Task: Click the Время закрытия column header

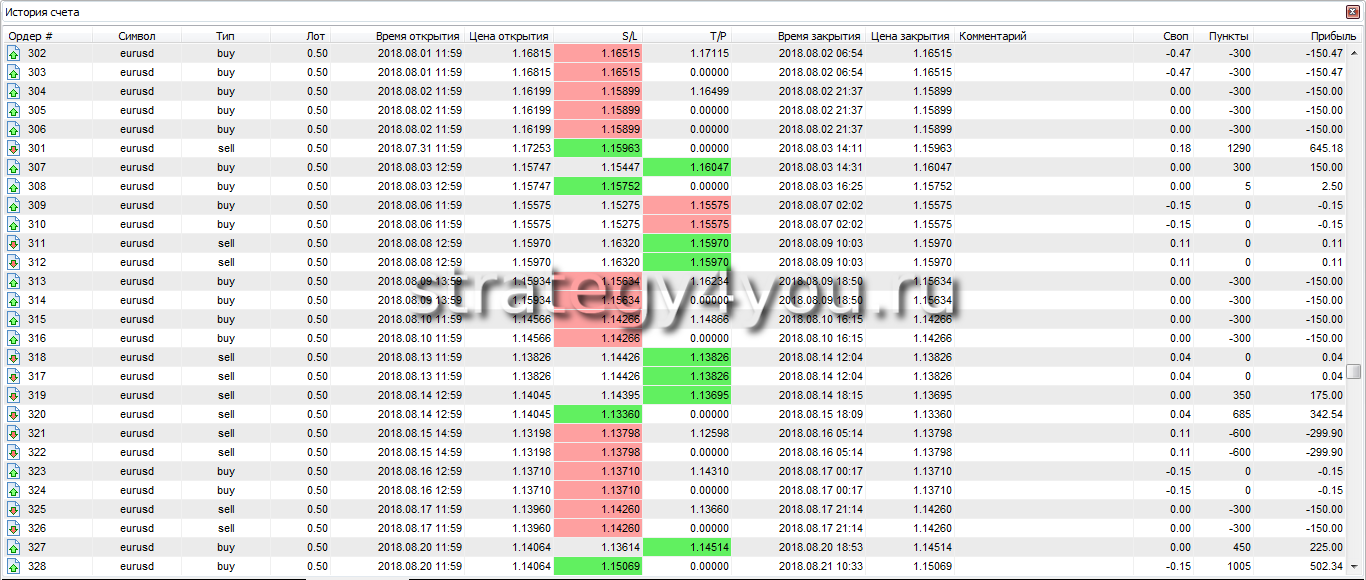Action: (x=819, y=36)
